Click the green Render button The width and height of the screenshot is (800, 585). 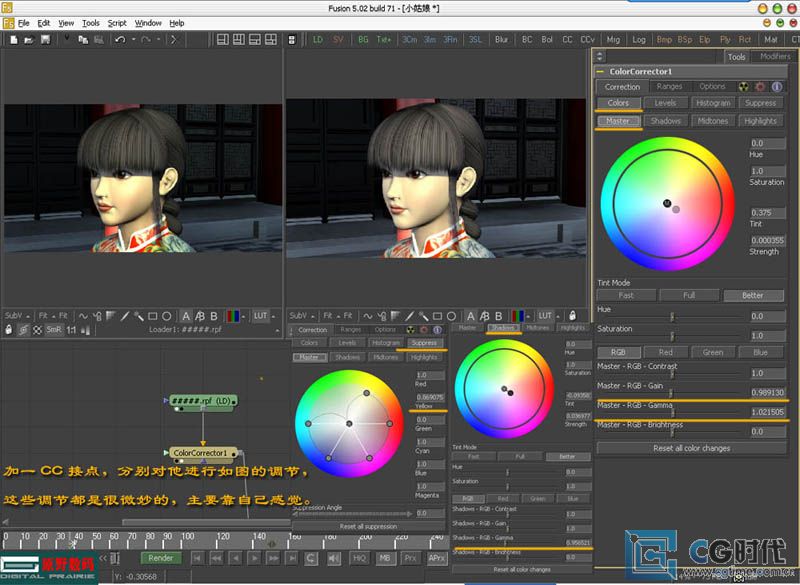[x=160, y=558]
